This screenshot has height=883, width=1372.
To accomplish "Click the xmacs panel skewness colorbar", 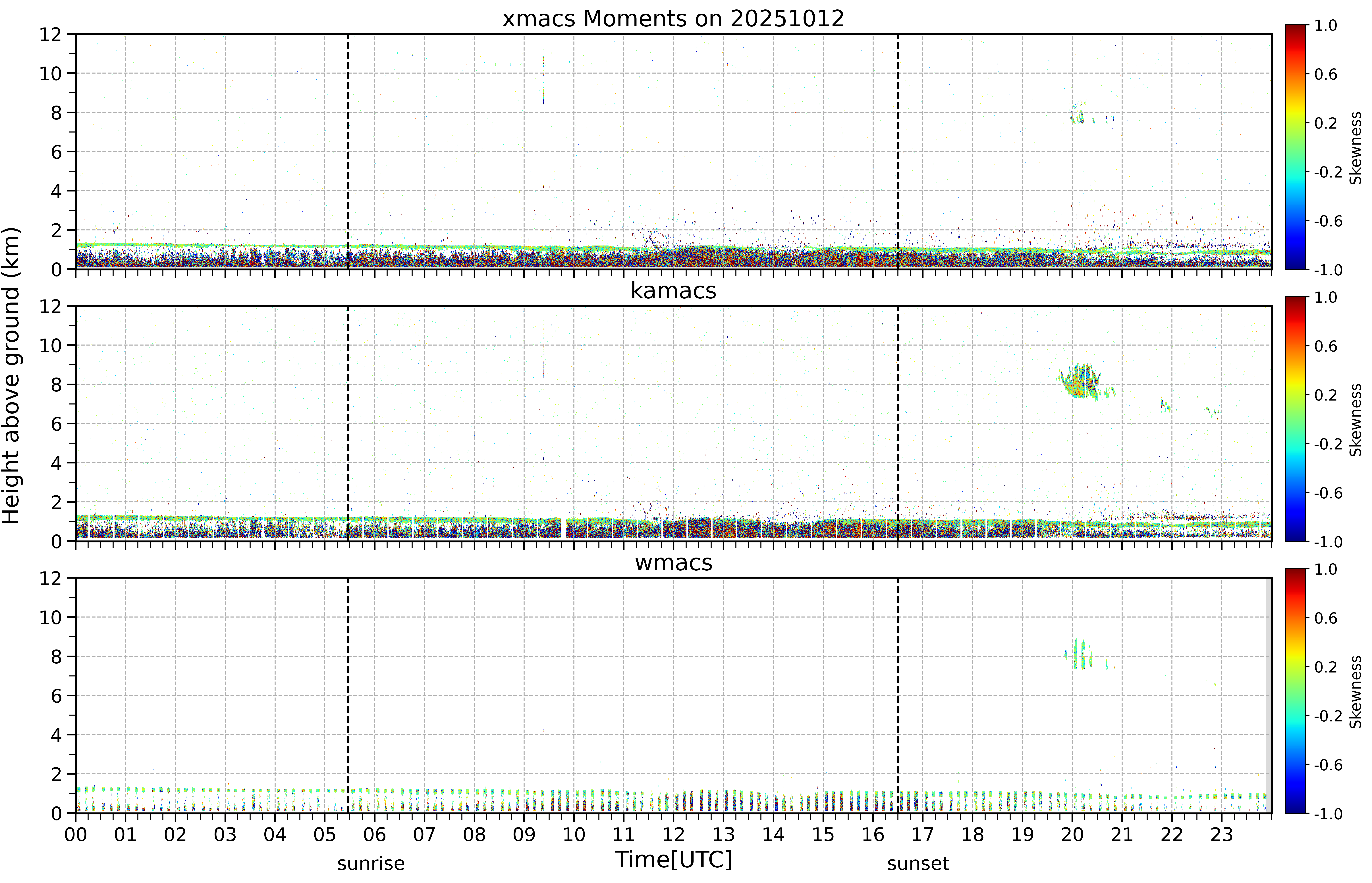I will click(1295, 147).
